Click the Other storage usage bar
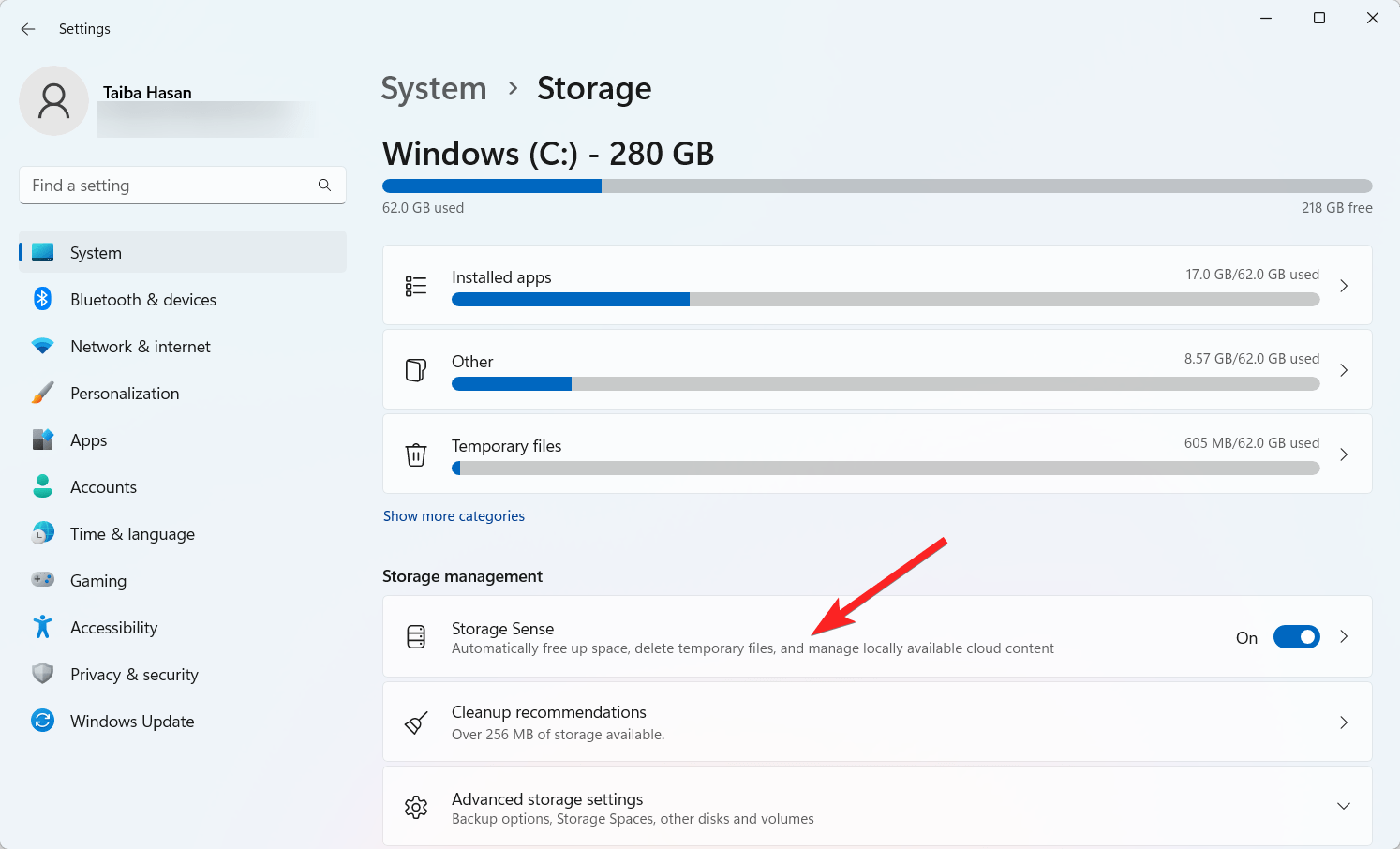The width and height of the screenshot is (1400, 849). [x=885, y=384]
